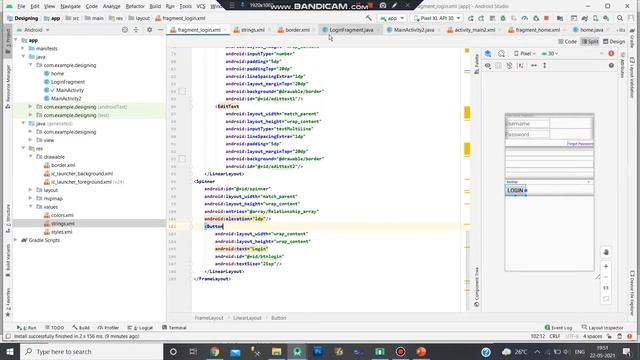
Task: Switch to LoginFragment.java tab
Action: pos(351,30)
